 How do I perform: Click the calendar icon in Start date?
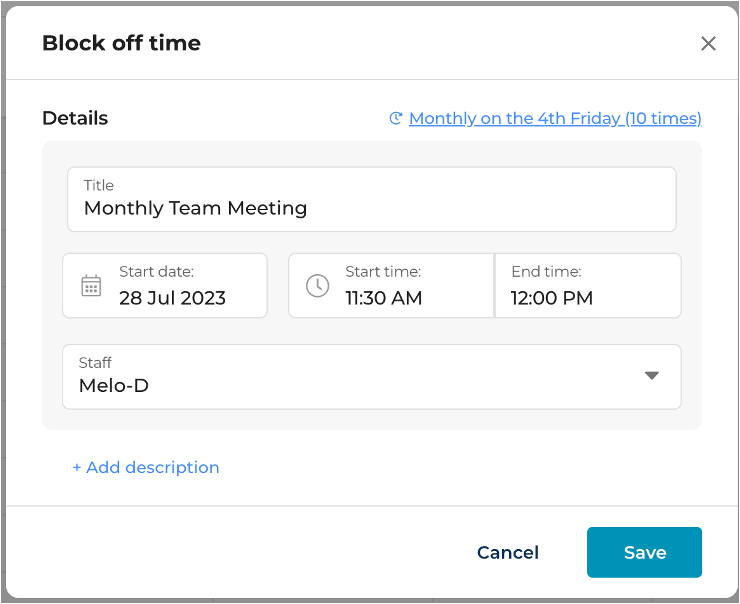91,285
